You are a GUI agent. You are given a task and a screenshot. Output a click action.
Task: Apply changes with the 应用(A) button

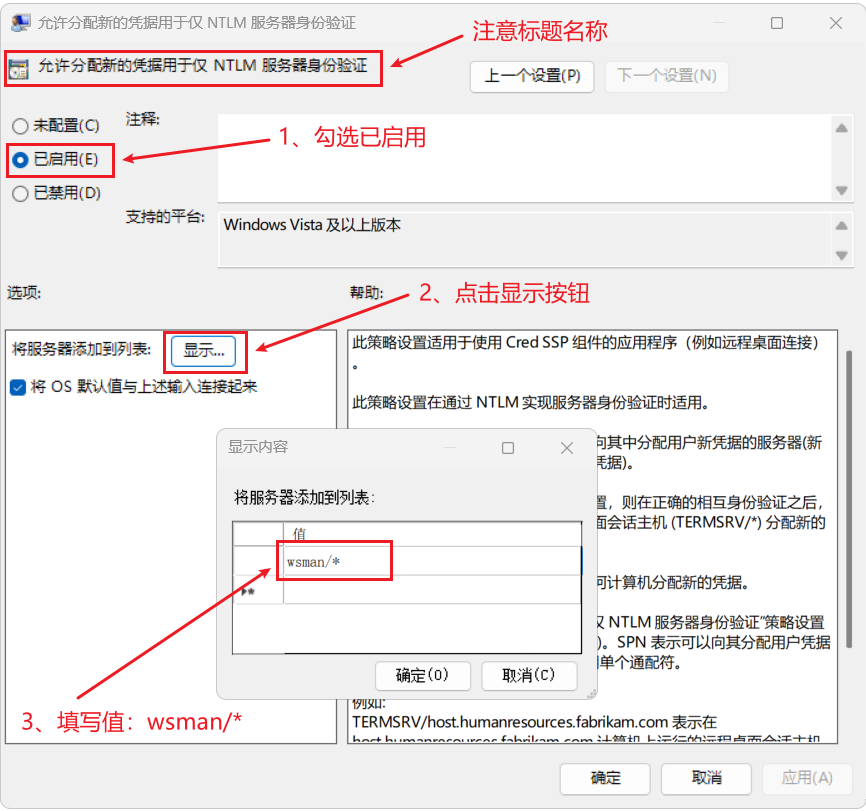(x=808, y=778)
